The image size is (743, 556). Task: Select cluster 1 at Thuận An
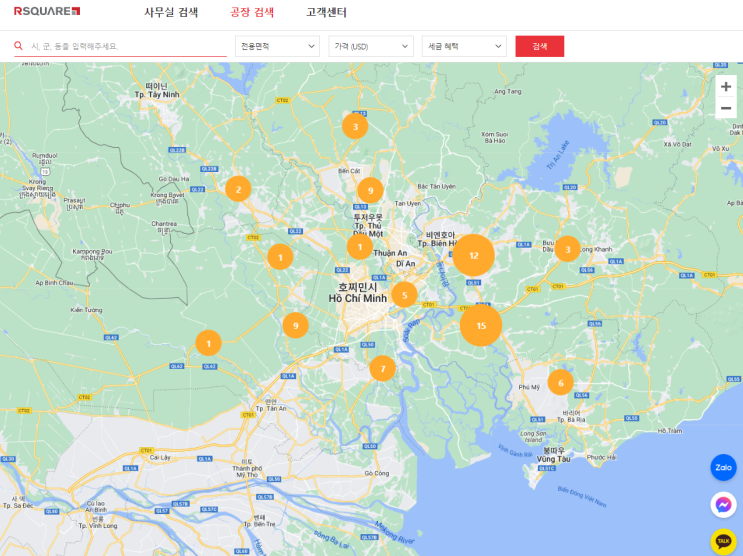360,246
